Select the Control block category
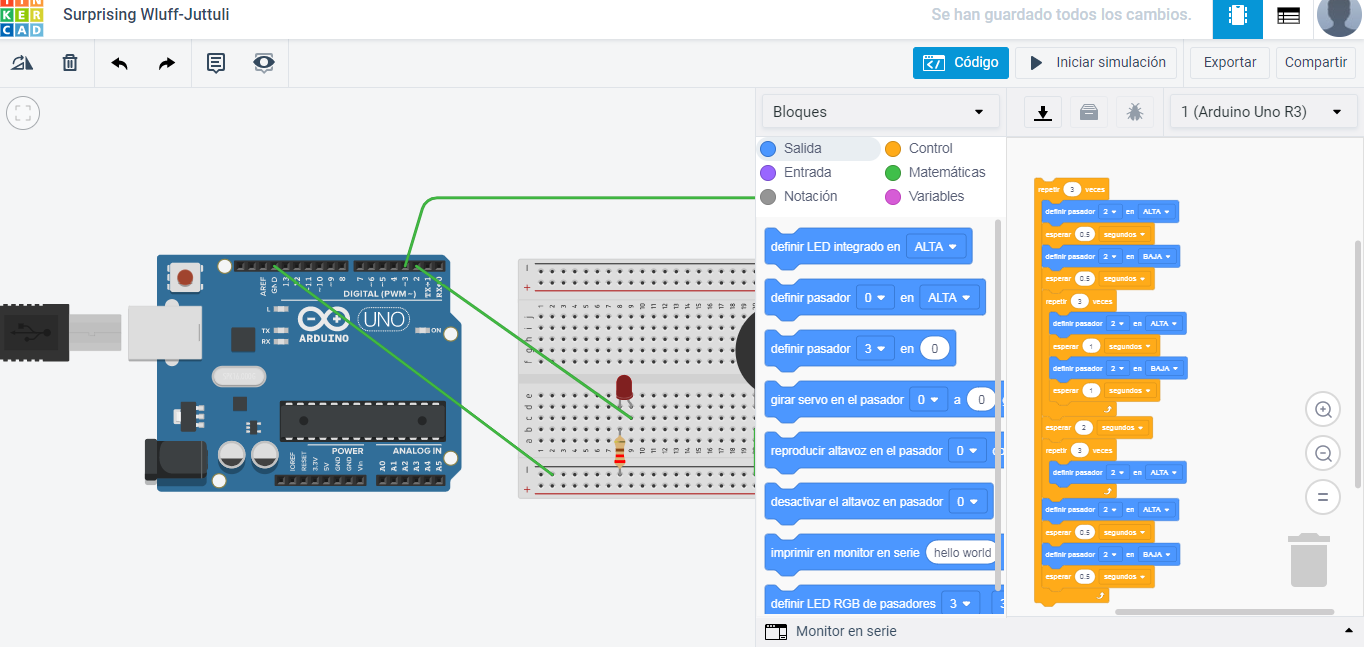The width and height of the screenshot is (1364, 647). point(930,148)
